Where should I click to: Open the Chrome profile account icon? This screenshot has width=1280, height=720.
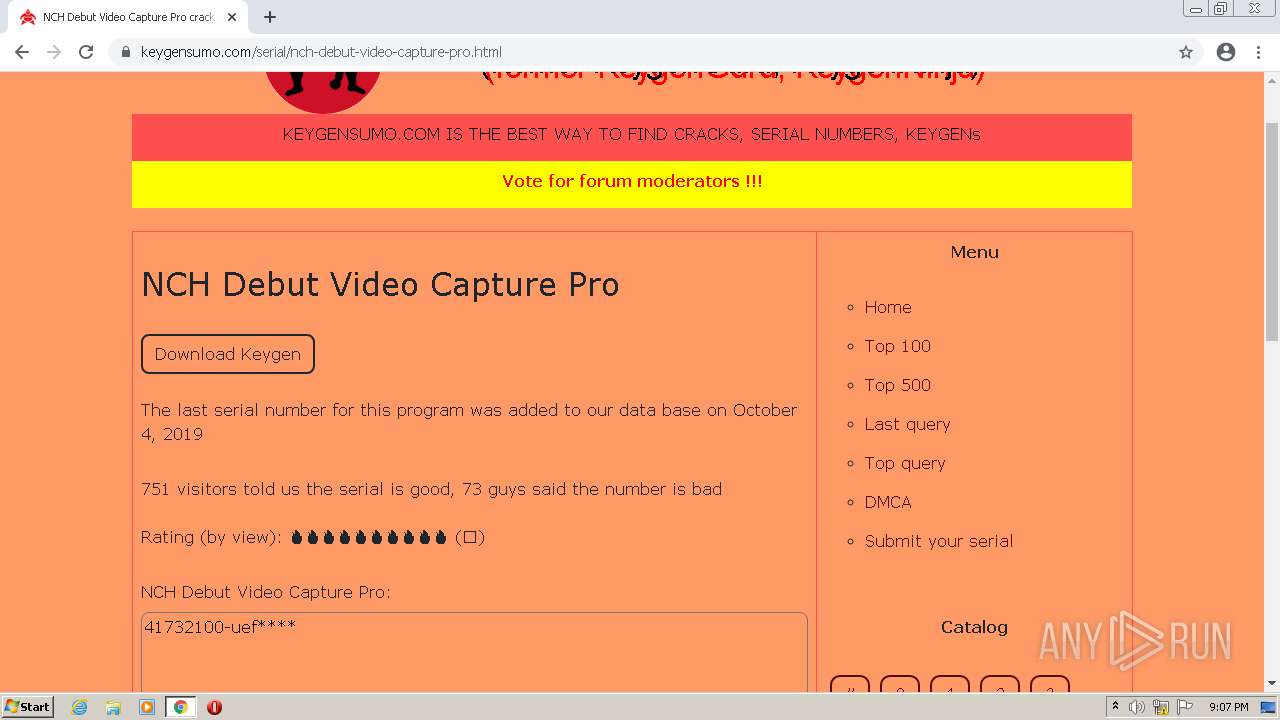pyautogui.click(x=1226, y=52)
